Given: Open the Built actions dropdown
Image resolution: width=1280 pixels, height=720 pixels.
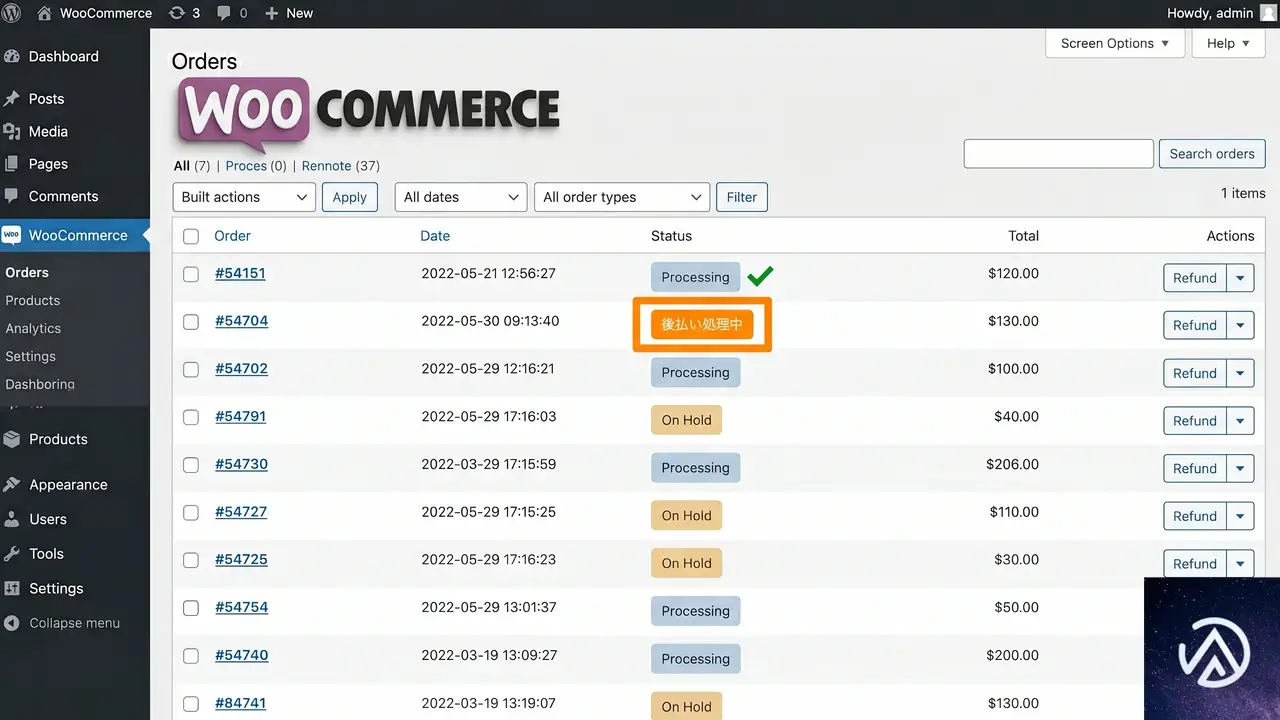Looking at the screenshot, I should pyautogui.click(x=244, y=197).
